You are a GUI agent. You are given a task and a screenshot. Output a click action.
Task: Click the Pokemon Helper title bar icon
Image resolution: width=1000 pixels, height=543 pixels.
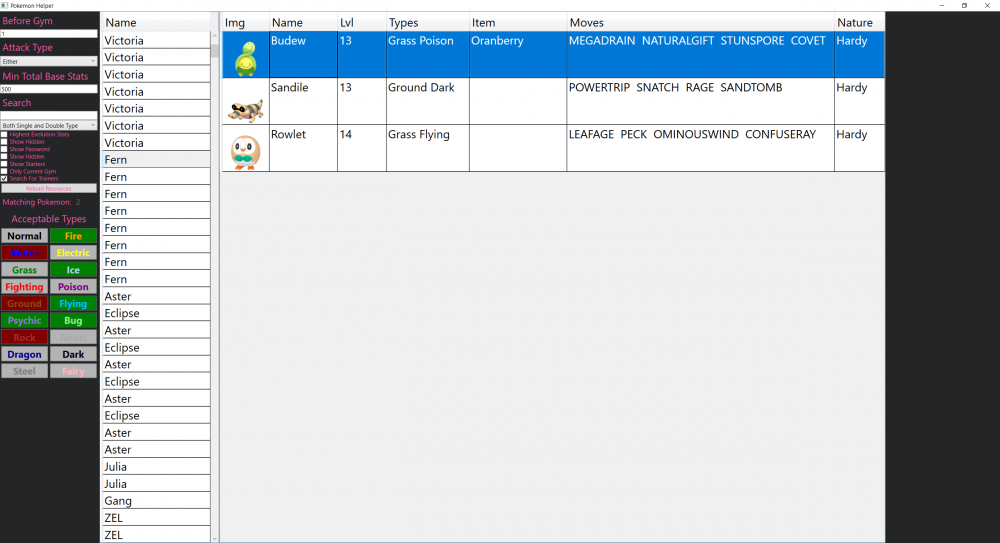5,5
